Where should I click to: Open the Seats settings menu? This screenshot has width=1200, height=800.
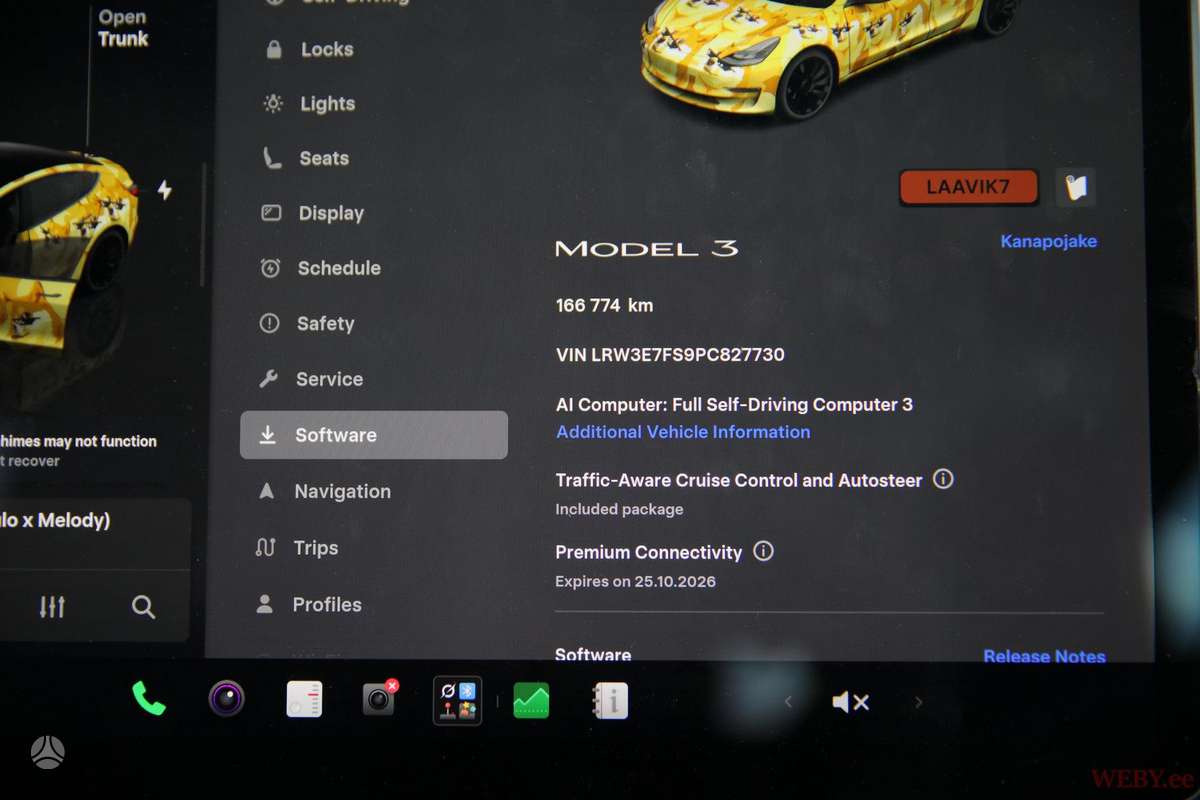coord(324,158)
